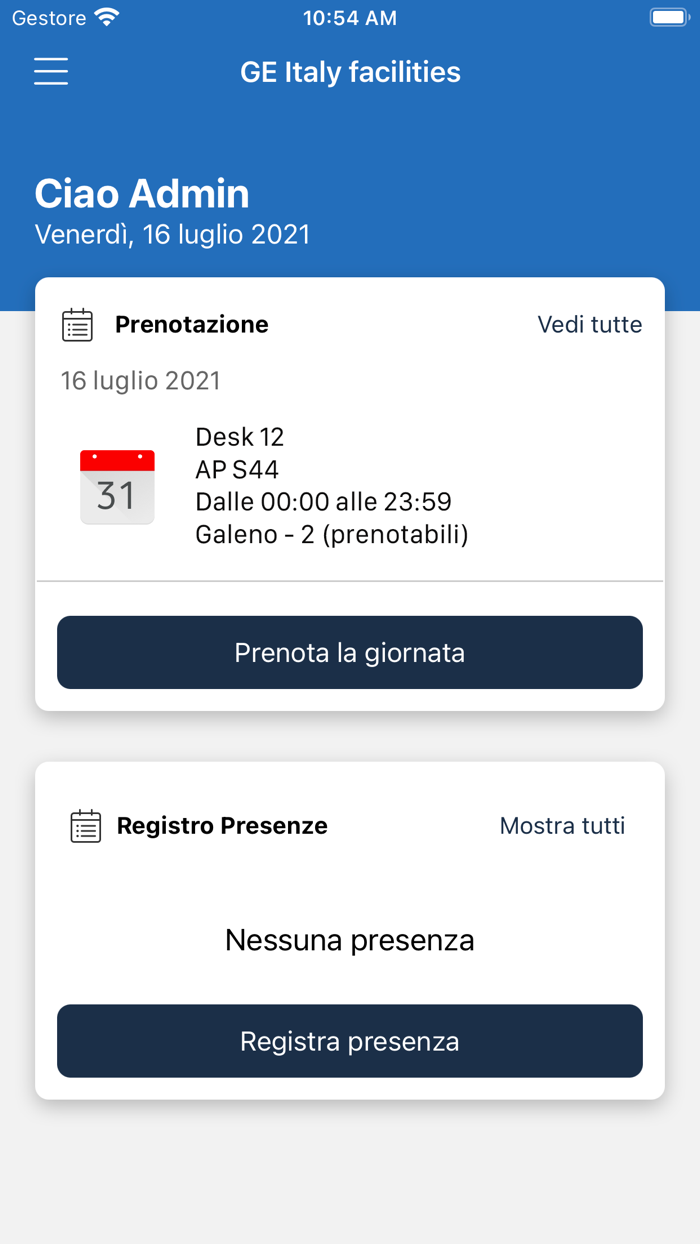Screen dimensions: 700x1244
Task: Click the date 16 luglio 2021 label
Action: (140, 380)
